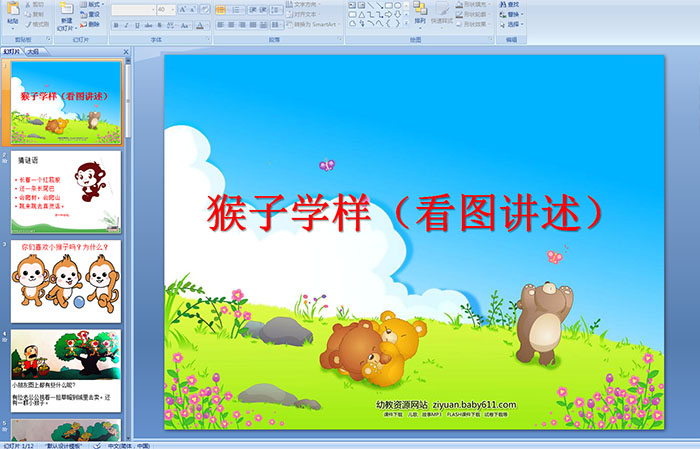Expand the shapes gallery with More button
Viewport: 700px width, 449px height.
pyautogui.click(x=406, y=23)
